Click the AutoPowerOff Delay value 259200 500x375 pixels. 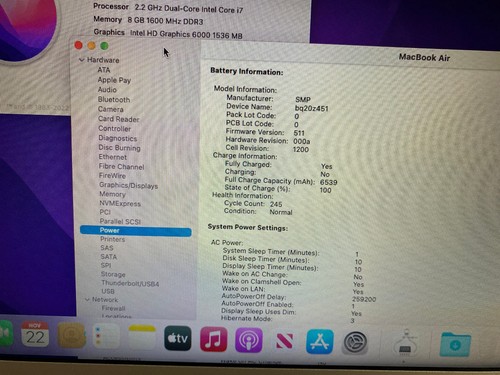[x=364, y=299]
